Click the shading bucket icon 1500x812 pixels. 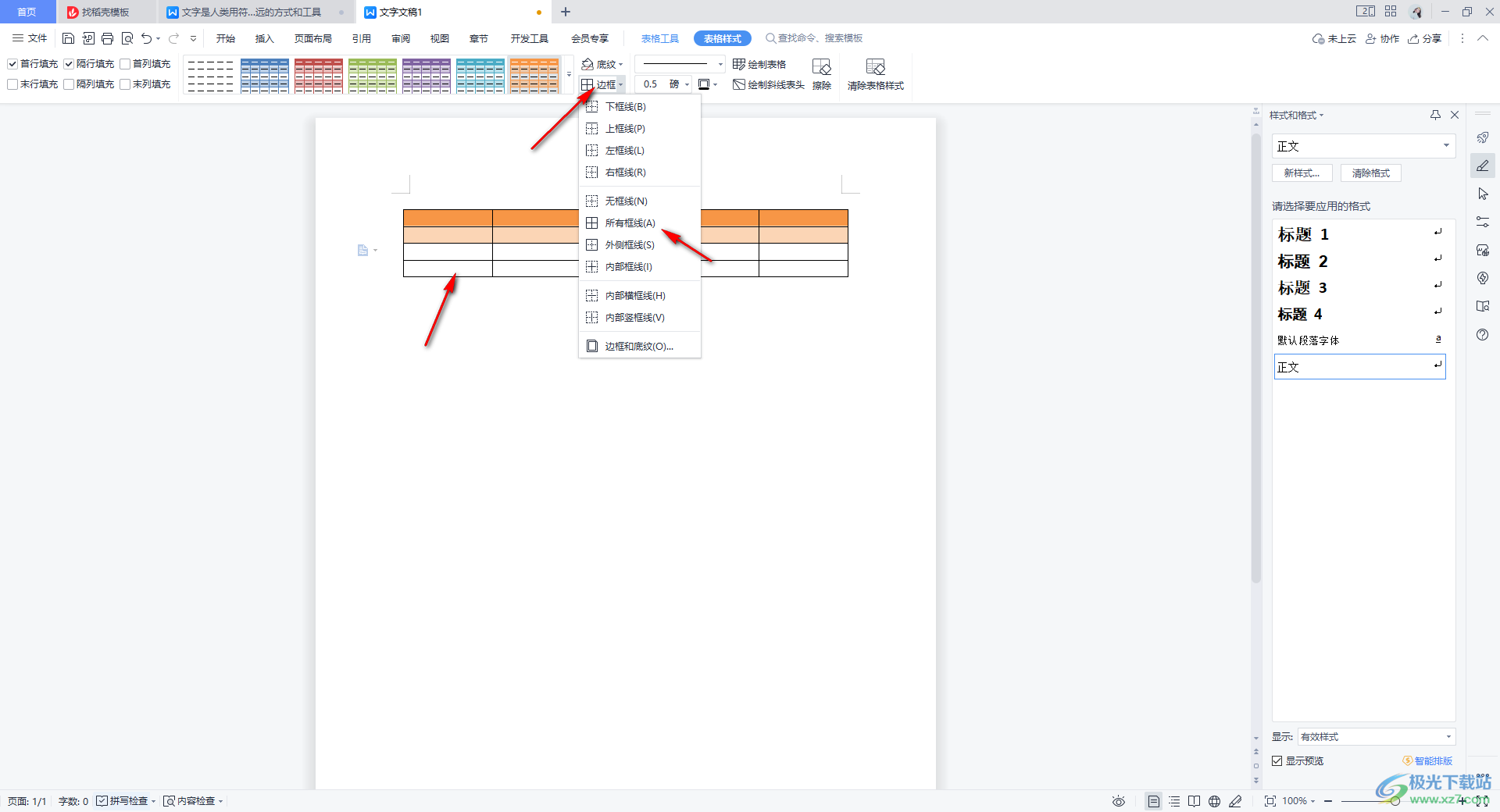[x=587, y=64]
